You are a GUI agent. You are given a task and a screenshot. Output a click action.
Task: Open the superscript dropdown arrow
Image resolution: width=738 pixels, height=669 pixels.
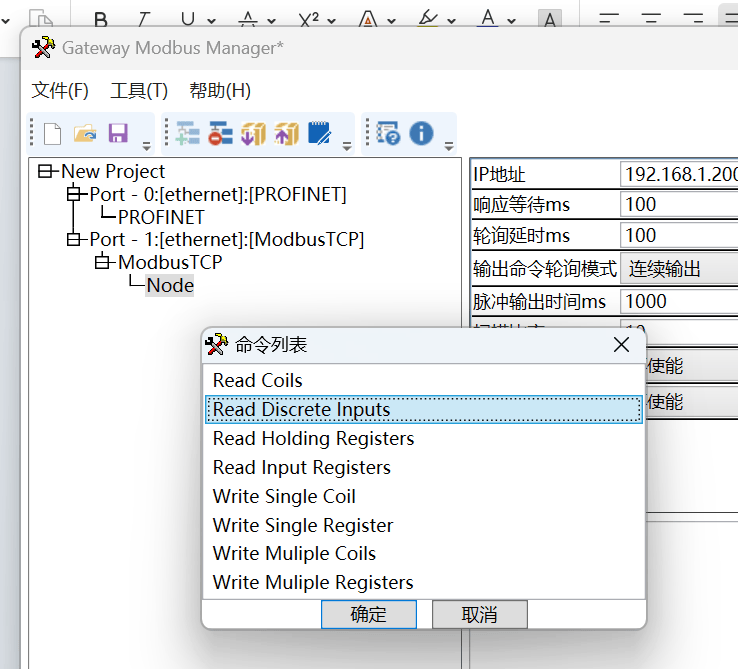pyautogui.click(x=331, y=21)
